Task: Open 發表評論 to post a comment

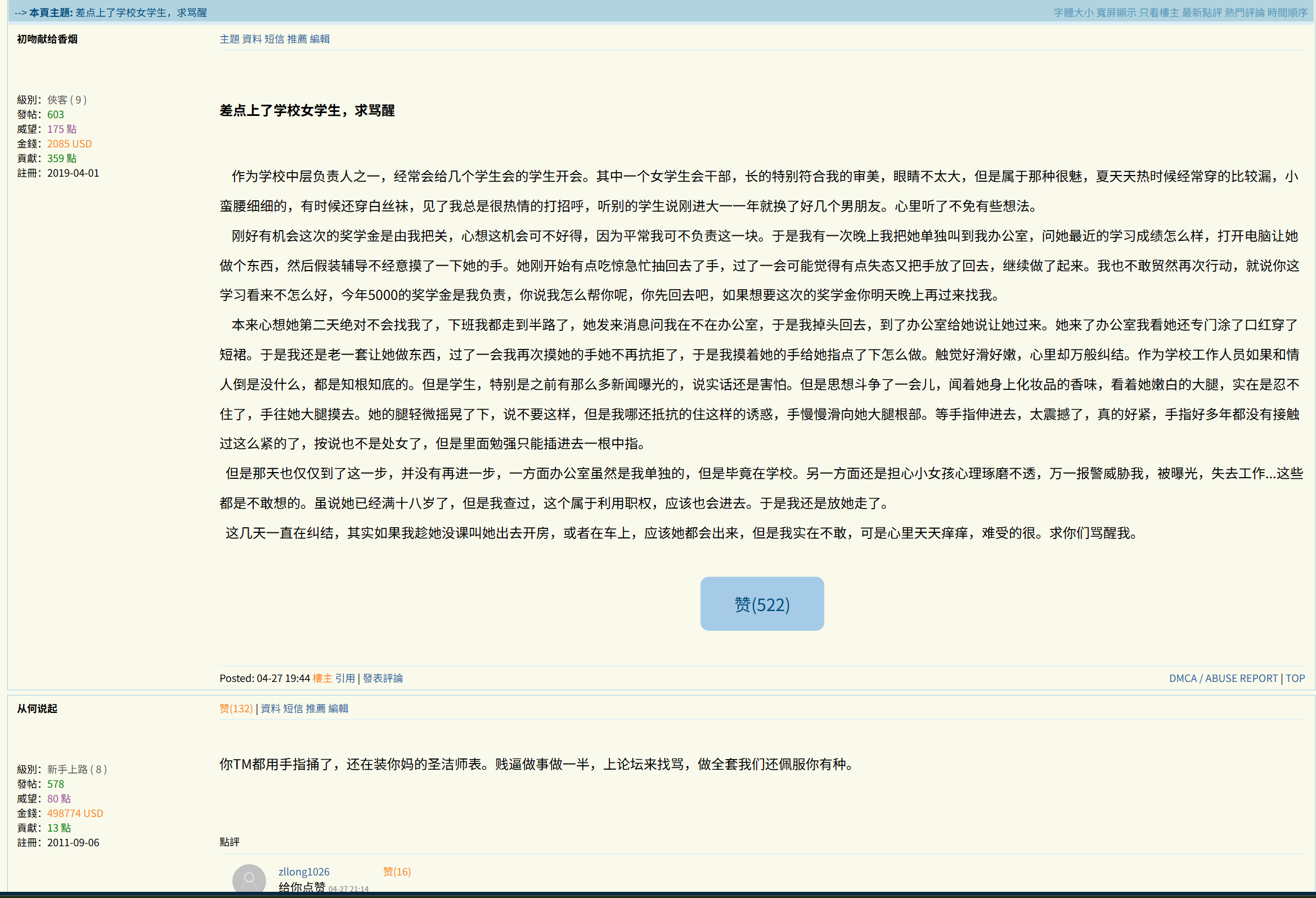Action: click(383, 679)
